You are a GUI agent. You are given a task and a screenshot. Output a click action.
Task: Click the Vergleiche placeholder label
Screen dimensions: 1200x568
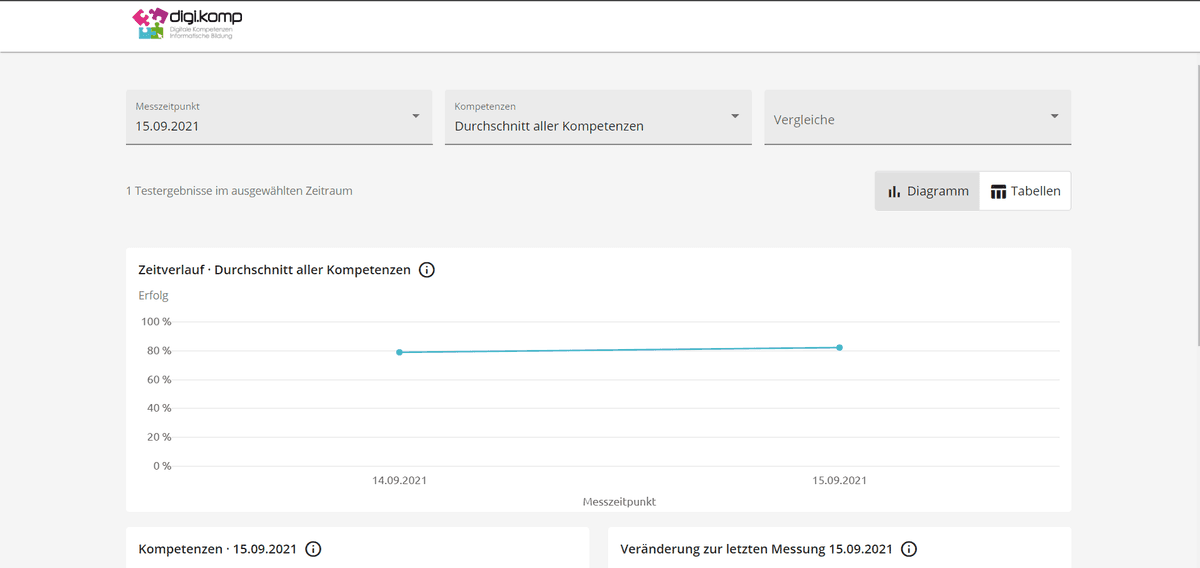804,120
